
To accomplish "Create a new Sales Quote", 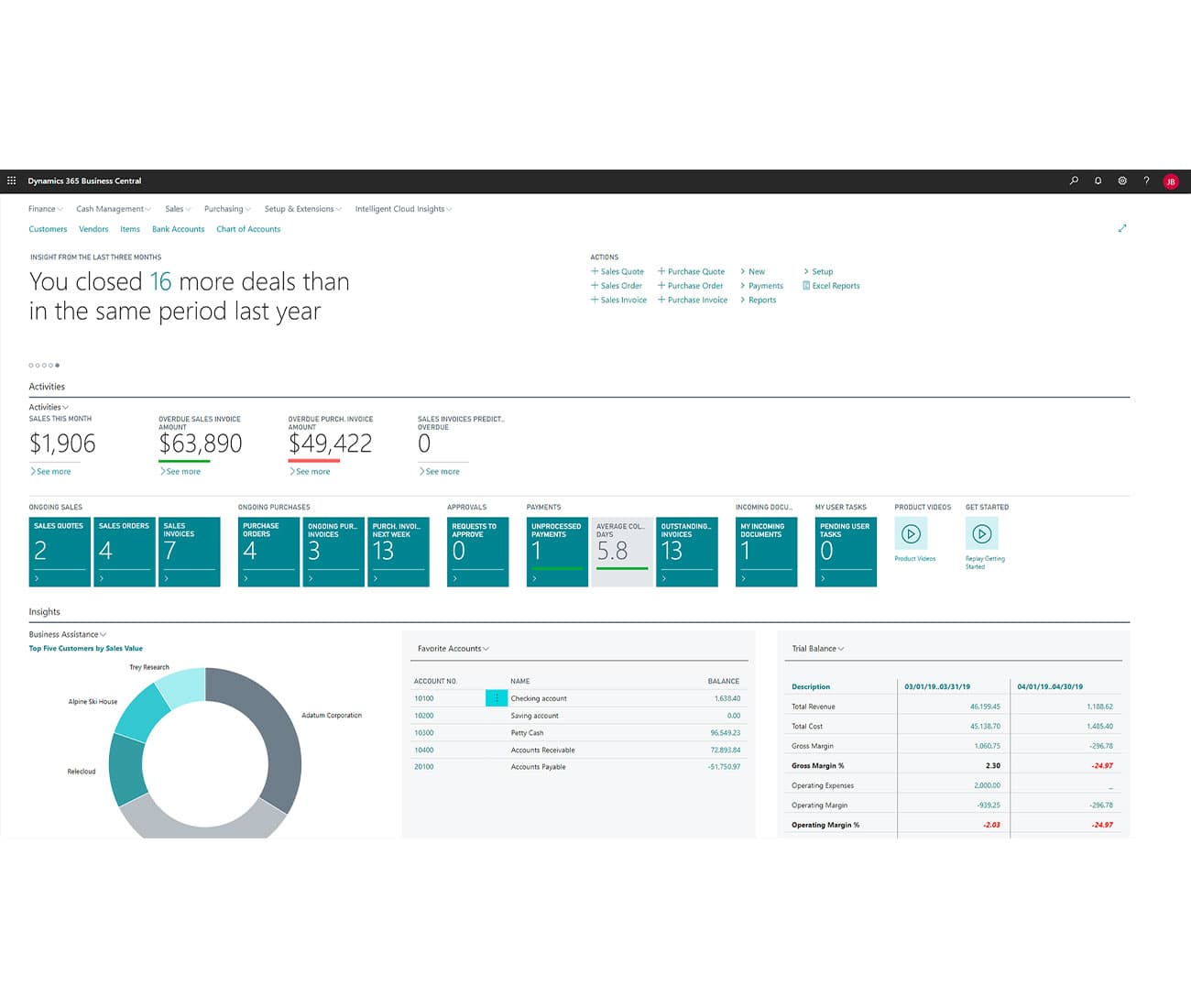I will point(617,271).
